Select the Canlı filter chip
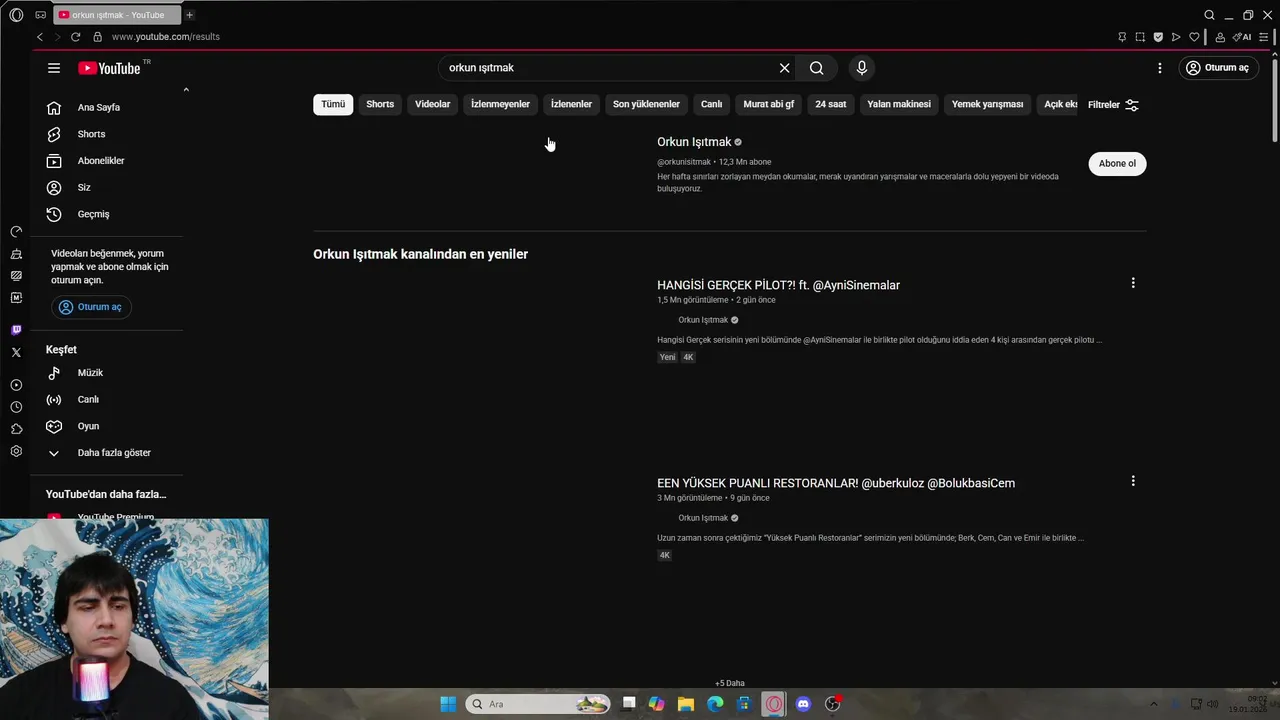 click(x=711, y=104)
